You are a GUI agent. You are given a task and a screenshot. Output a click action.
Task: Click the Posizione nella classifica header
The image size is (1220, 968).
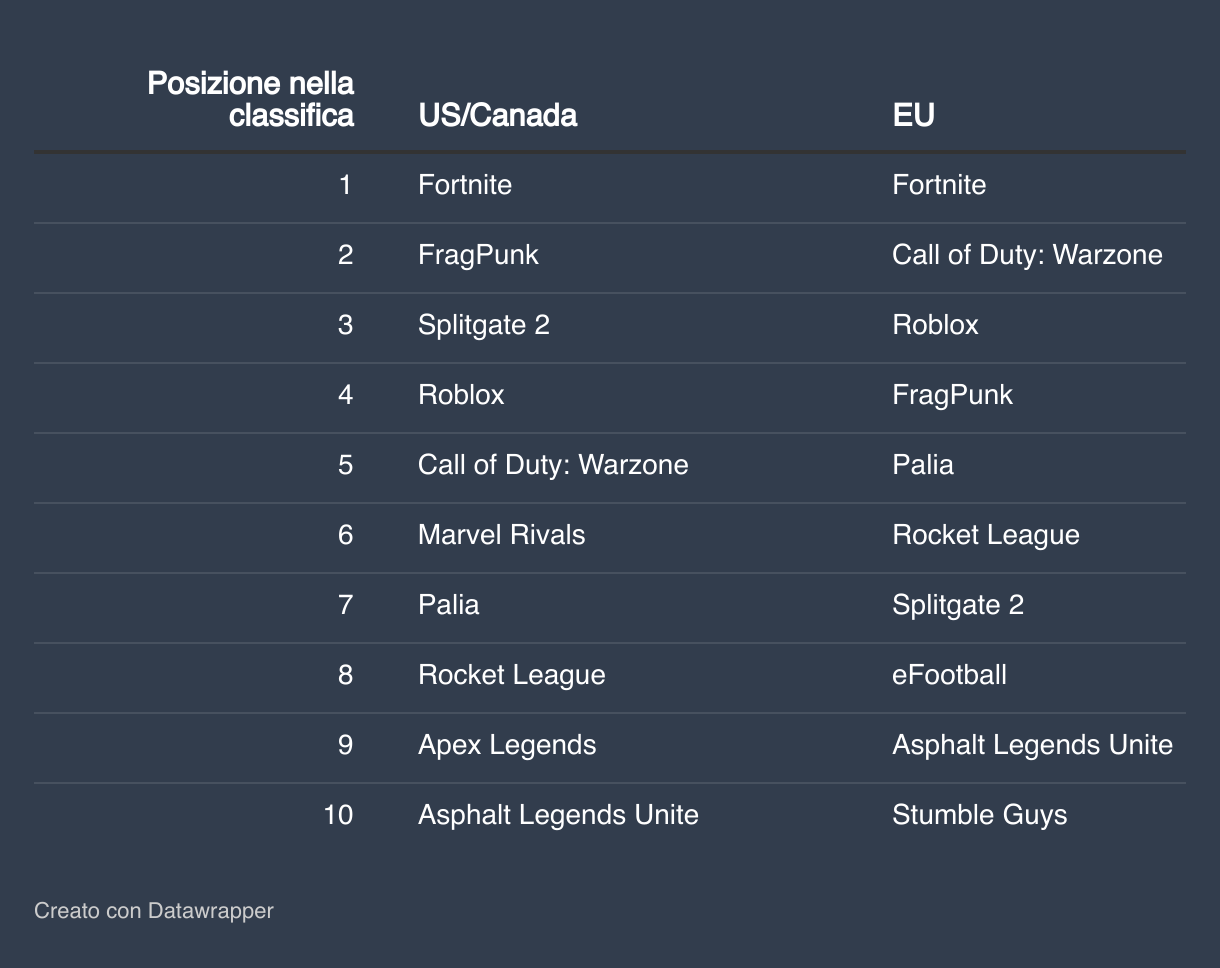click(x=250, y=99)
